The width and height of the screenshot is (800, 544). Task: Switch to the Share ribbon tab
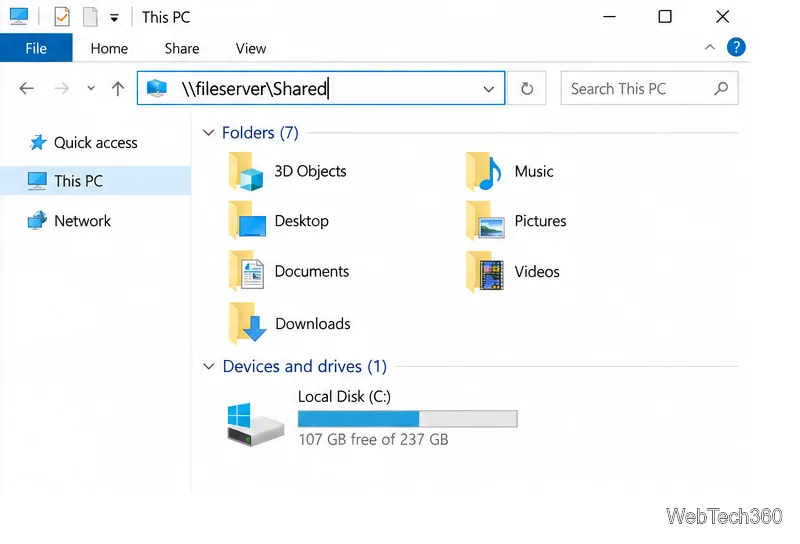click(x=182, y=48)
